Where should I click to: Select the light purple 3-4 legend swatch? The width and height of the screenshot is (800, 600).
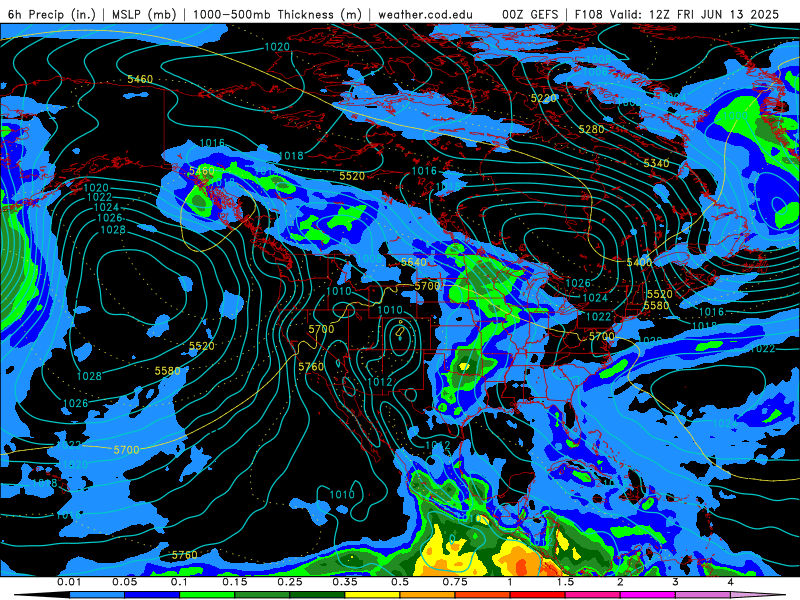(703, 595)
